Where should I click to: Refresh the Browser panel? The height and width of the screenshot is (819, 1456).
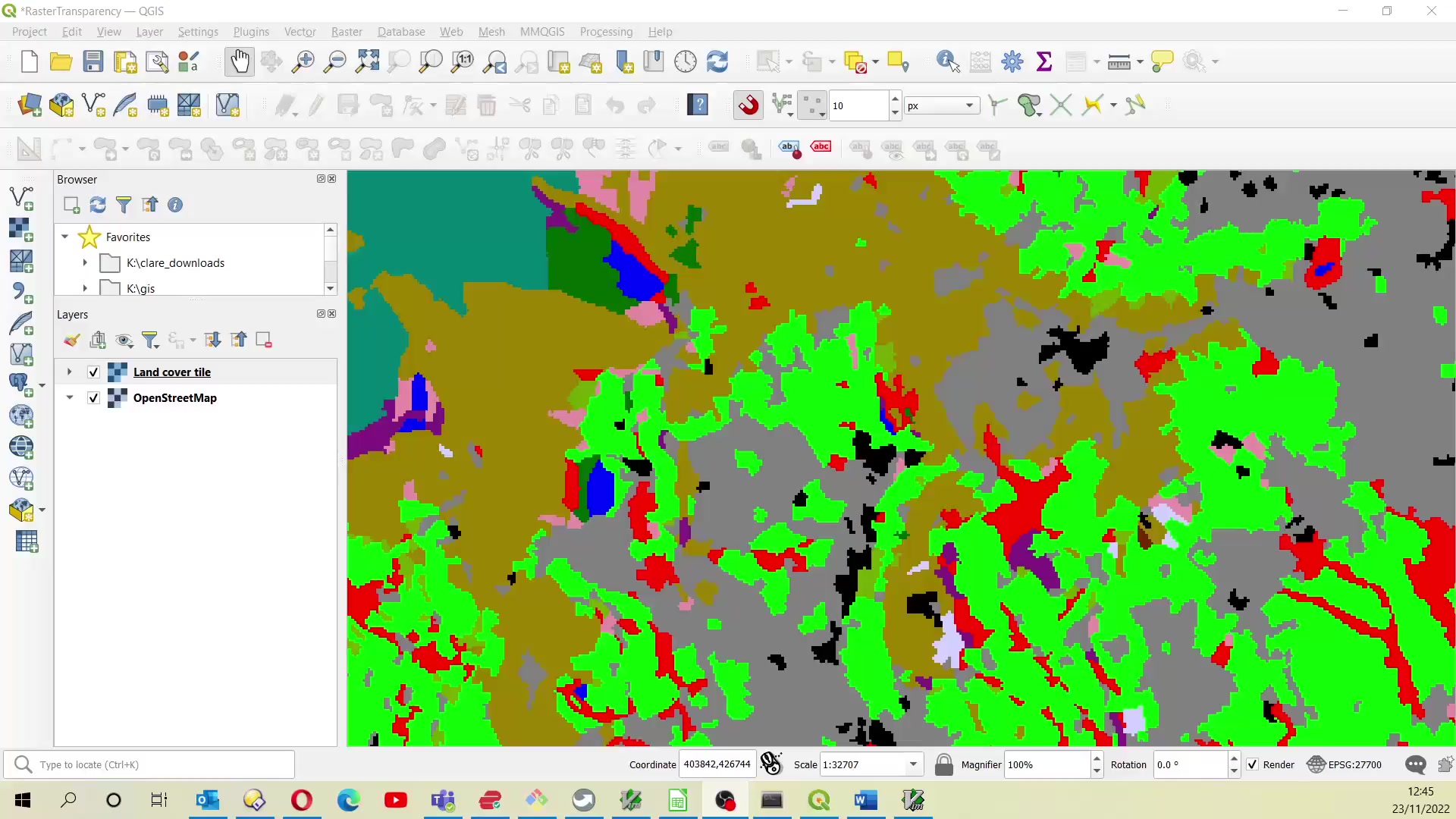pyautogui.click(x=97, y=205)
